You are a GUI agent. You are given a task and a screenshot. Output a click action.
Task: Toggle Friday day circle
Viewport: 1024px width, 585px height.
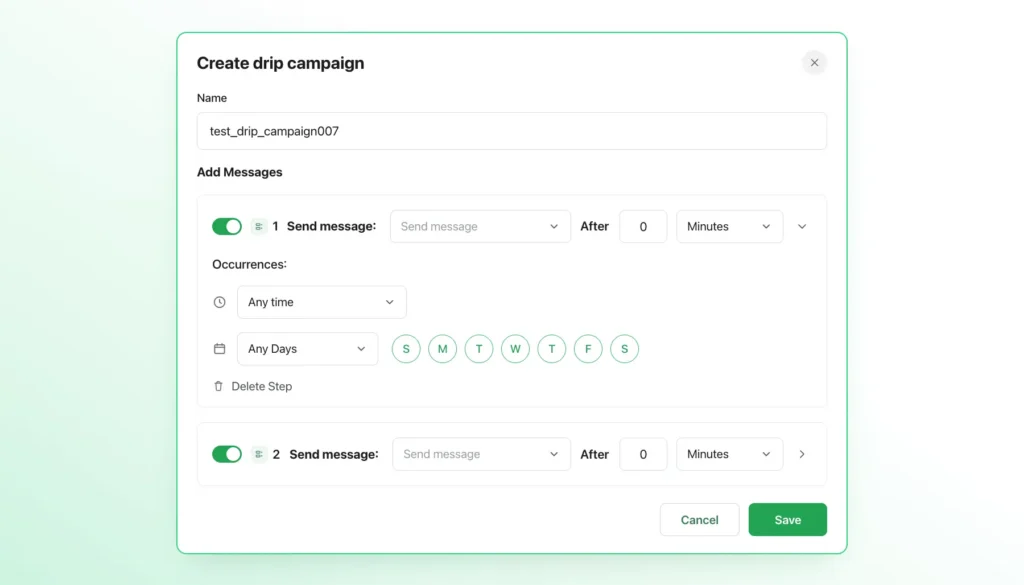pos(588,349)
